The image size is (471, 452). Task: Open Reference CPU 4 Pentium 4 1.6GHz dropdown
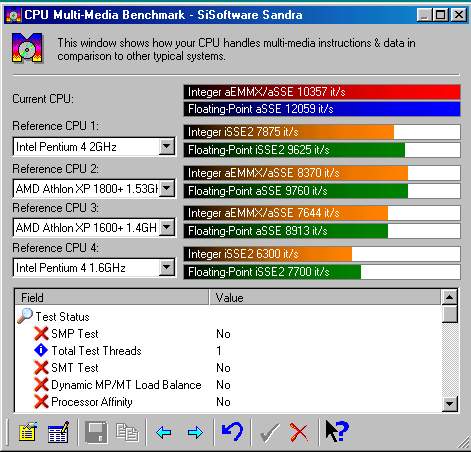pos(166,267)
